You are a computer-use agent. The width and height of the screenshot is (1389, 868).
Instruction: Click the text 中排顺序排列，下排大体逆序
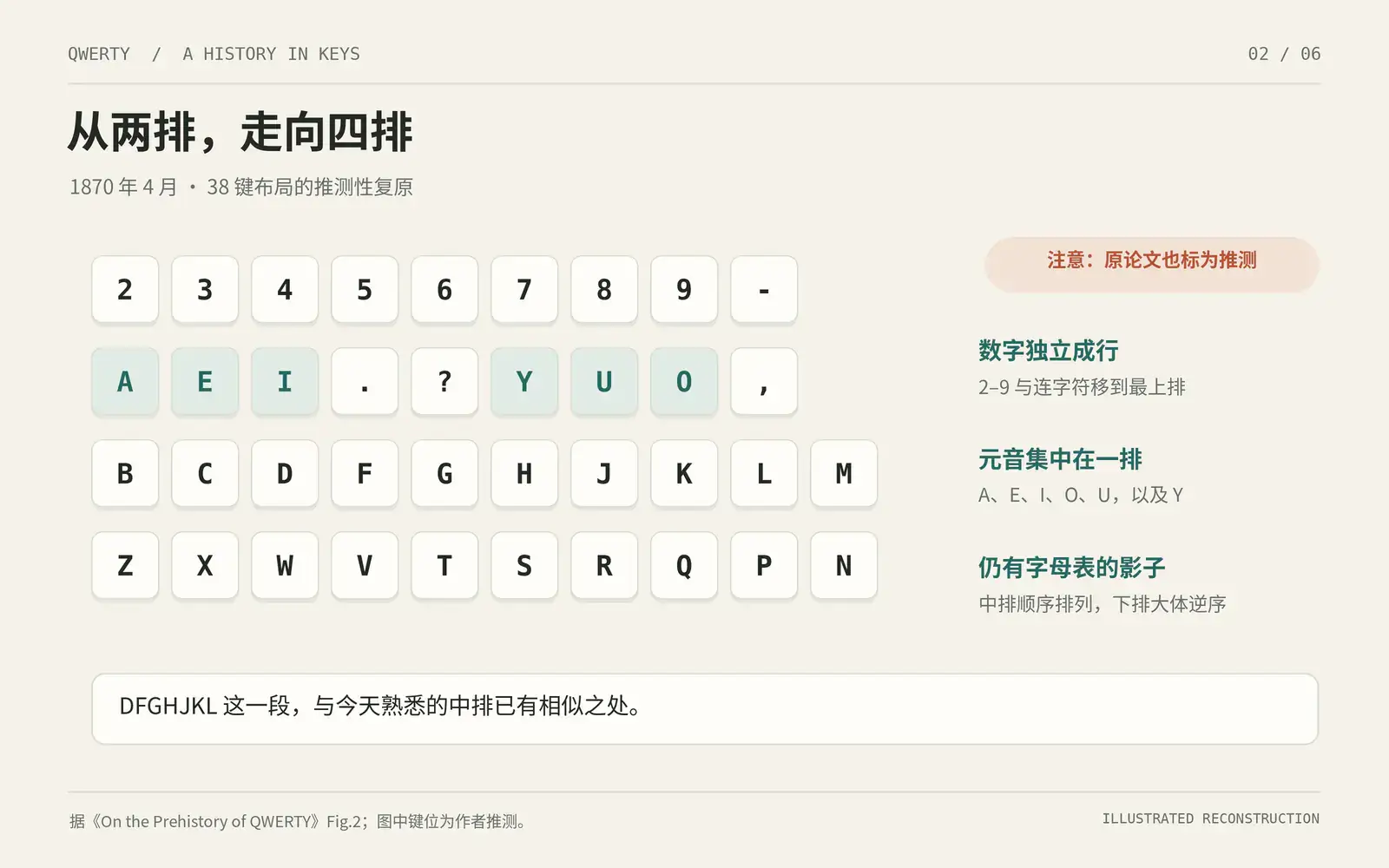(1102, 604)
